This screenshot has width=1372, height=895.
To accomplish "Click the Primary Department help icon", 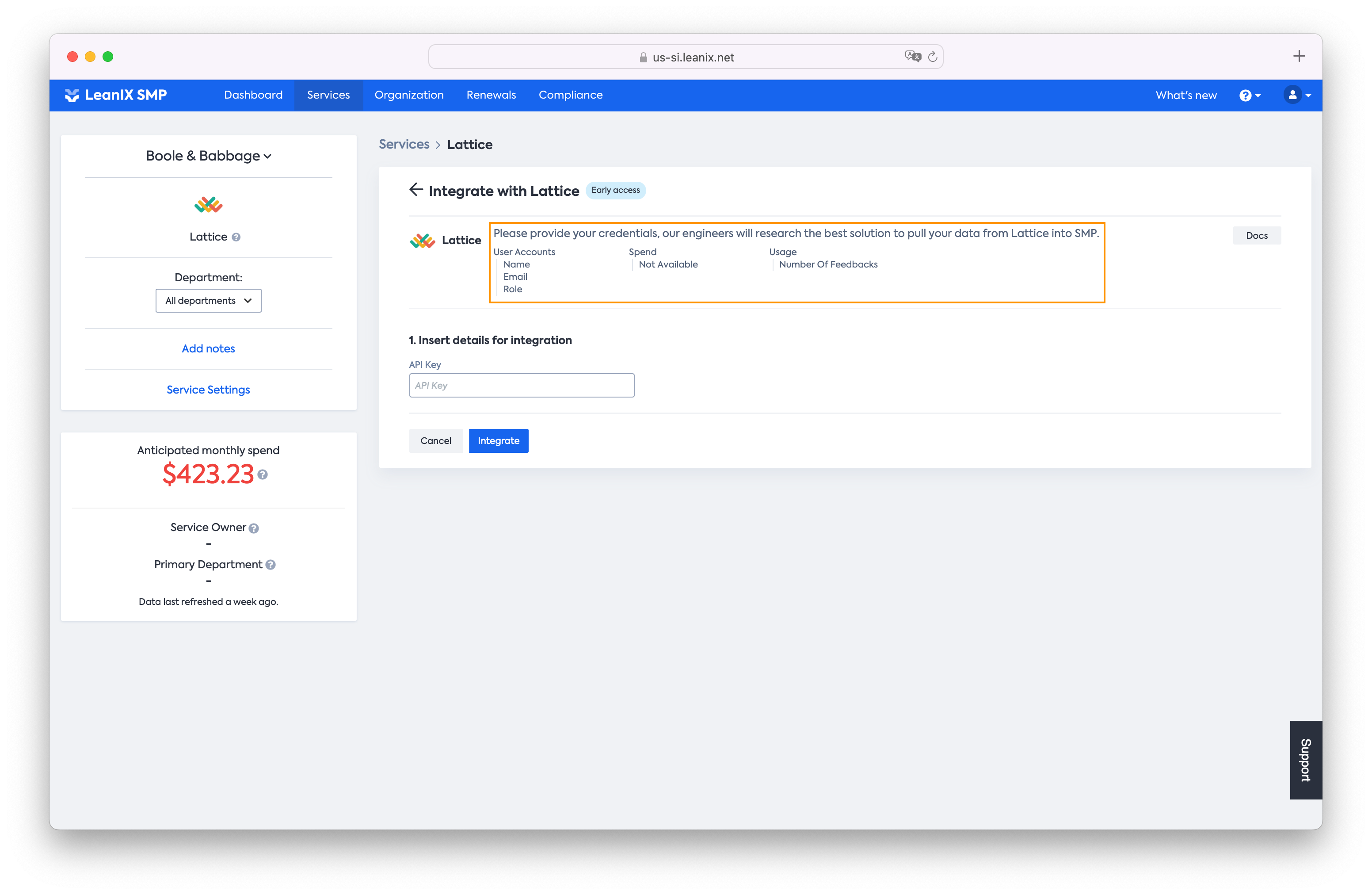I will 271,565.
